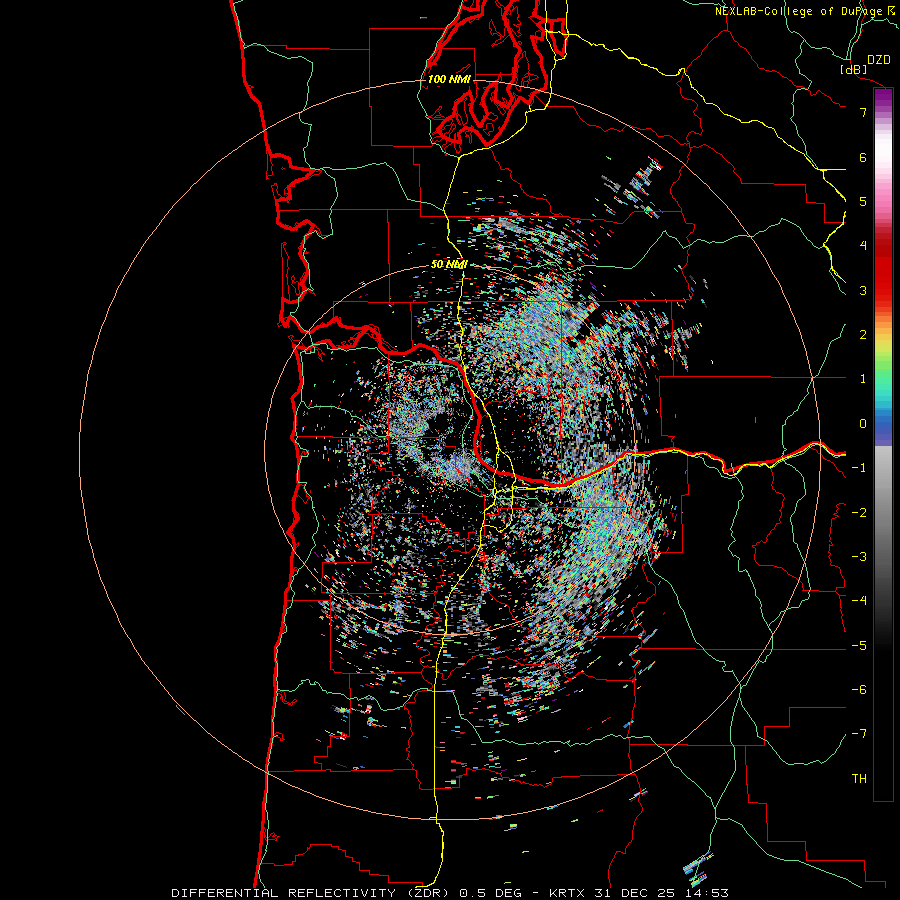Click the '-6' tick label on scale
The image size is (900, 900).
(859, 690)
